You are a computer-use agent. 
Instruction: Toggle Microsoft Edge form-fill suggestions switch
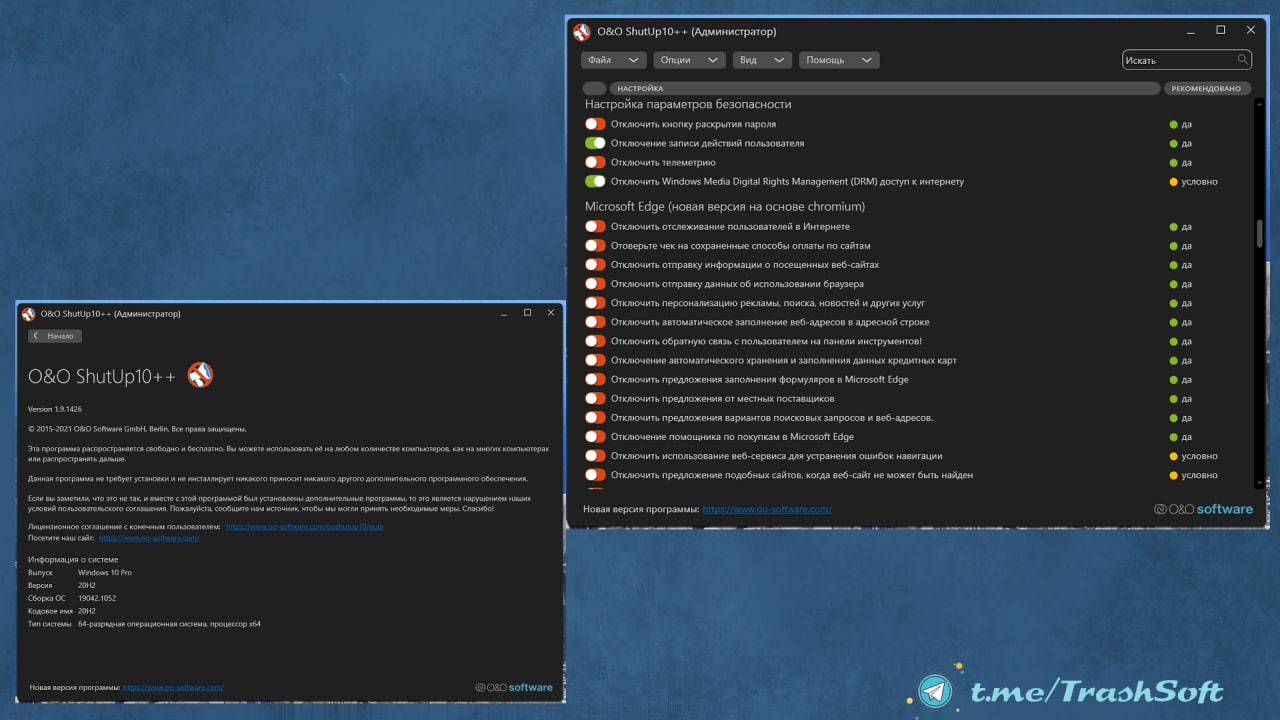point(595,379)
